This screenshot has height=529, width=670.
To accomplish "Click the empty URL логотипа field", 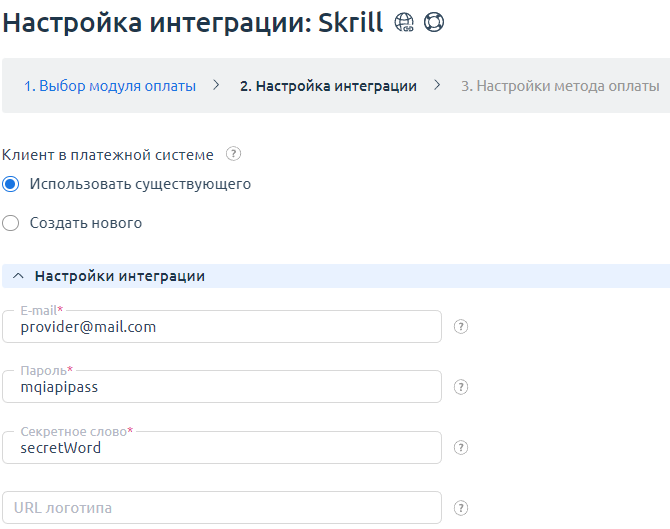I will tap(222, 508).
